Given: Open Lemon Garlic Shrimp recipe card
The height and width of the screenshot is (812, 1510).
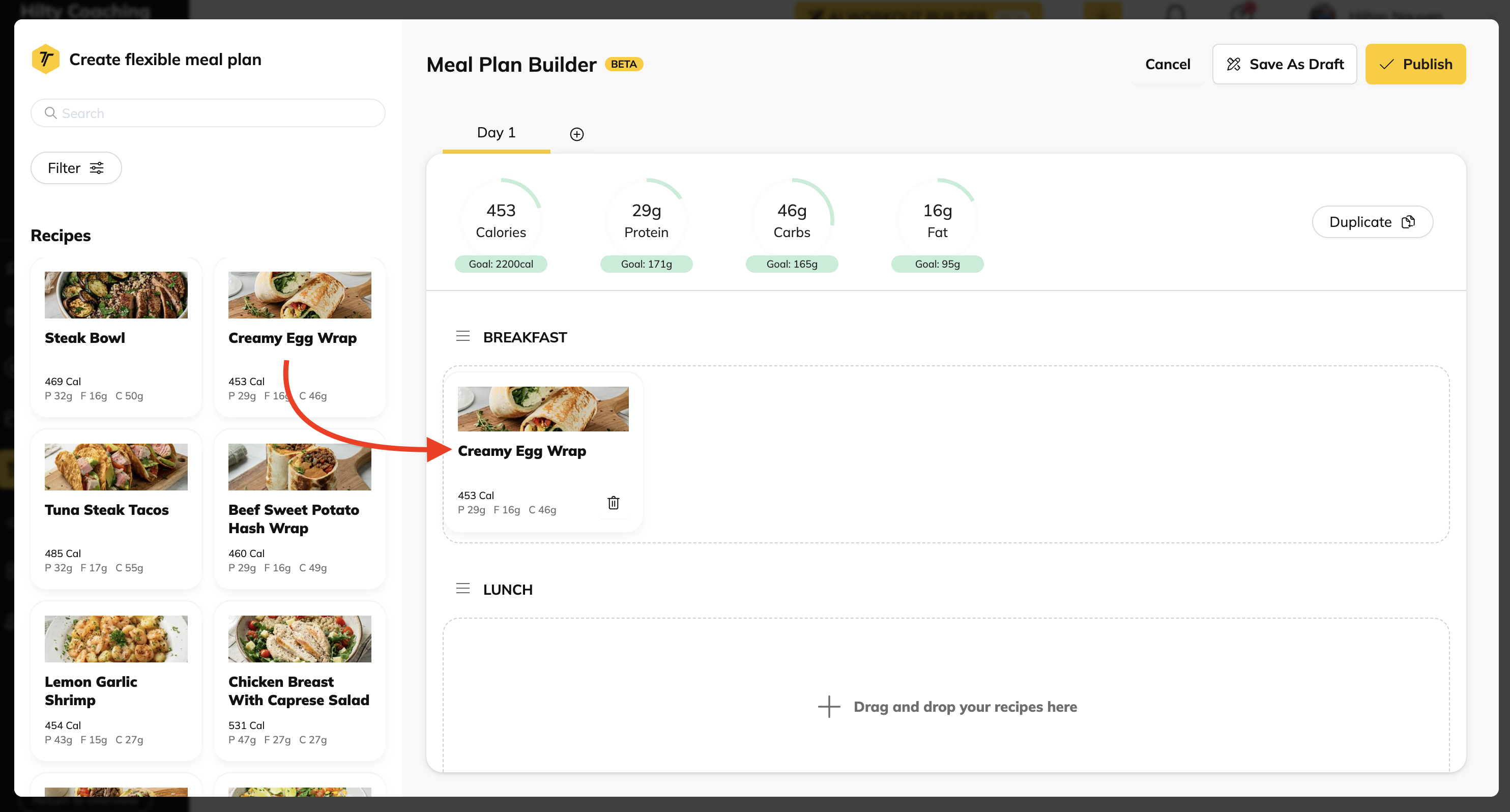Looking at the screenshot, I should point(116,681).
